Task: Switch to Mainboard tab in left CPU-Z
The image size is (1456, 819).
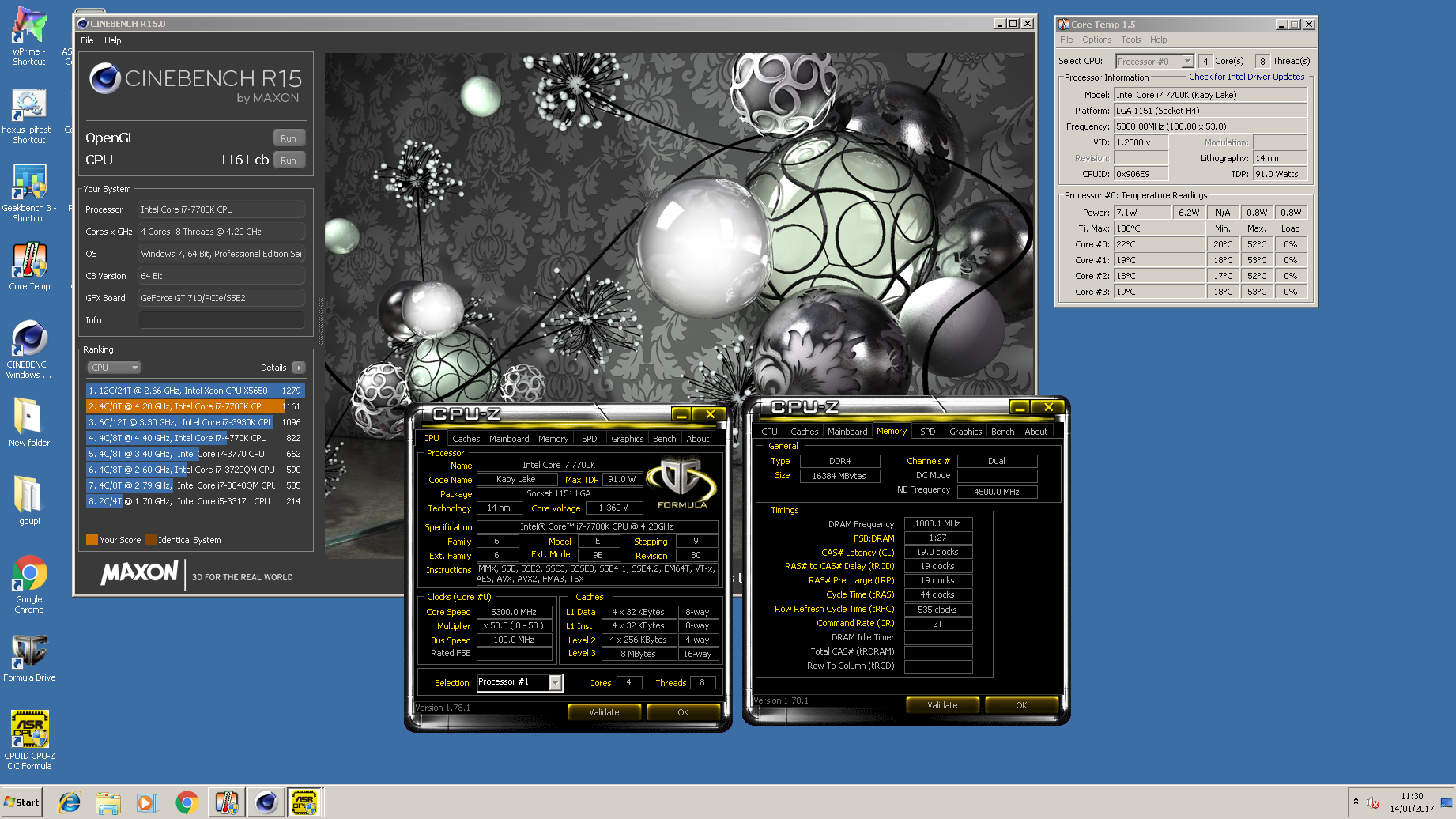Action: tap(509, 439)
